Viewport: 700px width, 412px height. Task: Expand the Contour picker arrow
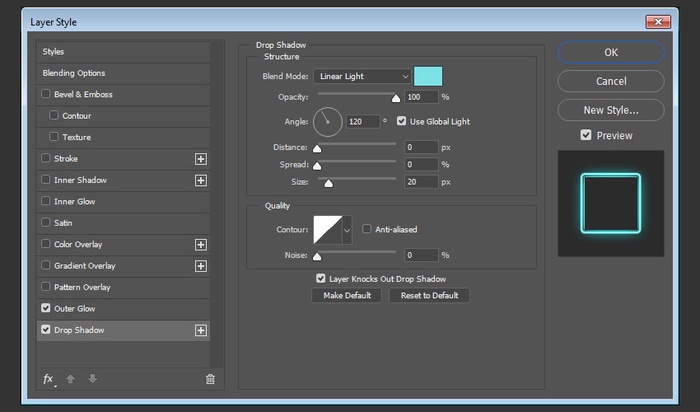click(348, 230)
